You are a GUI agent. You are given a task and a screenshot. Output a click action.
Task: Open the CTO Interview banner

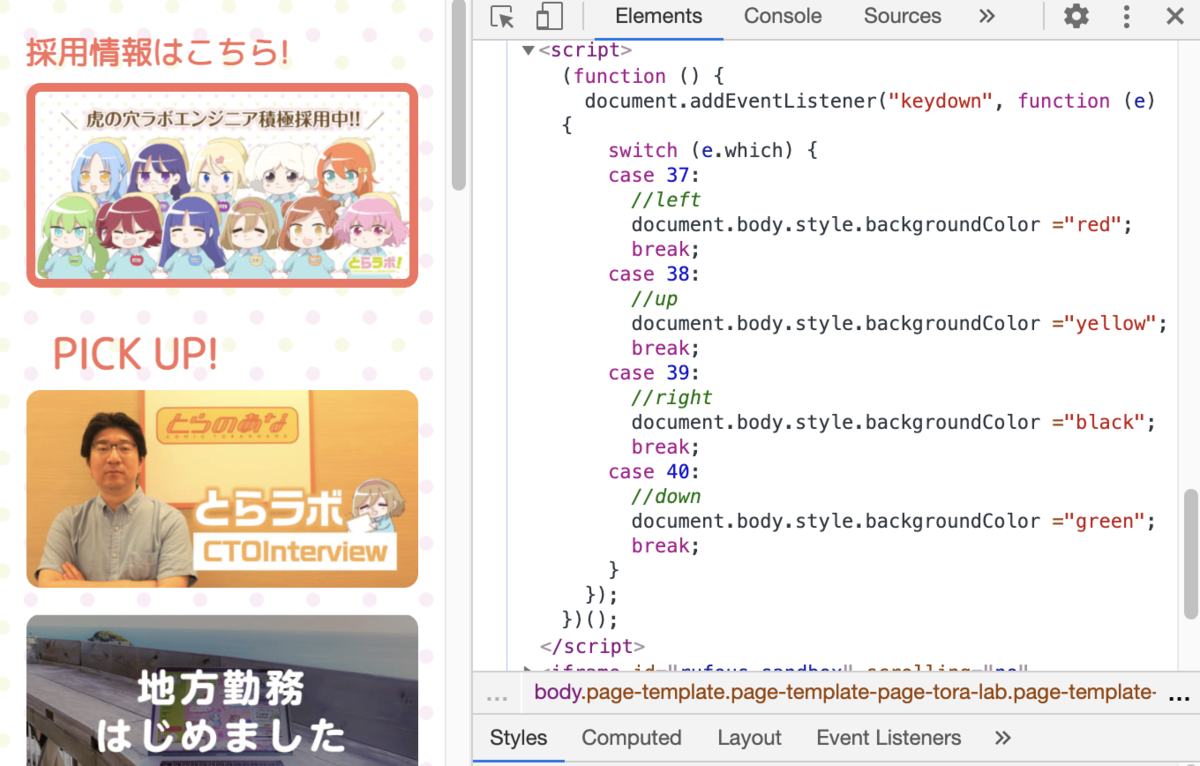222,489
